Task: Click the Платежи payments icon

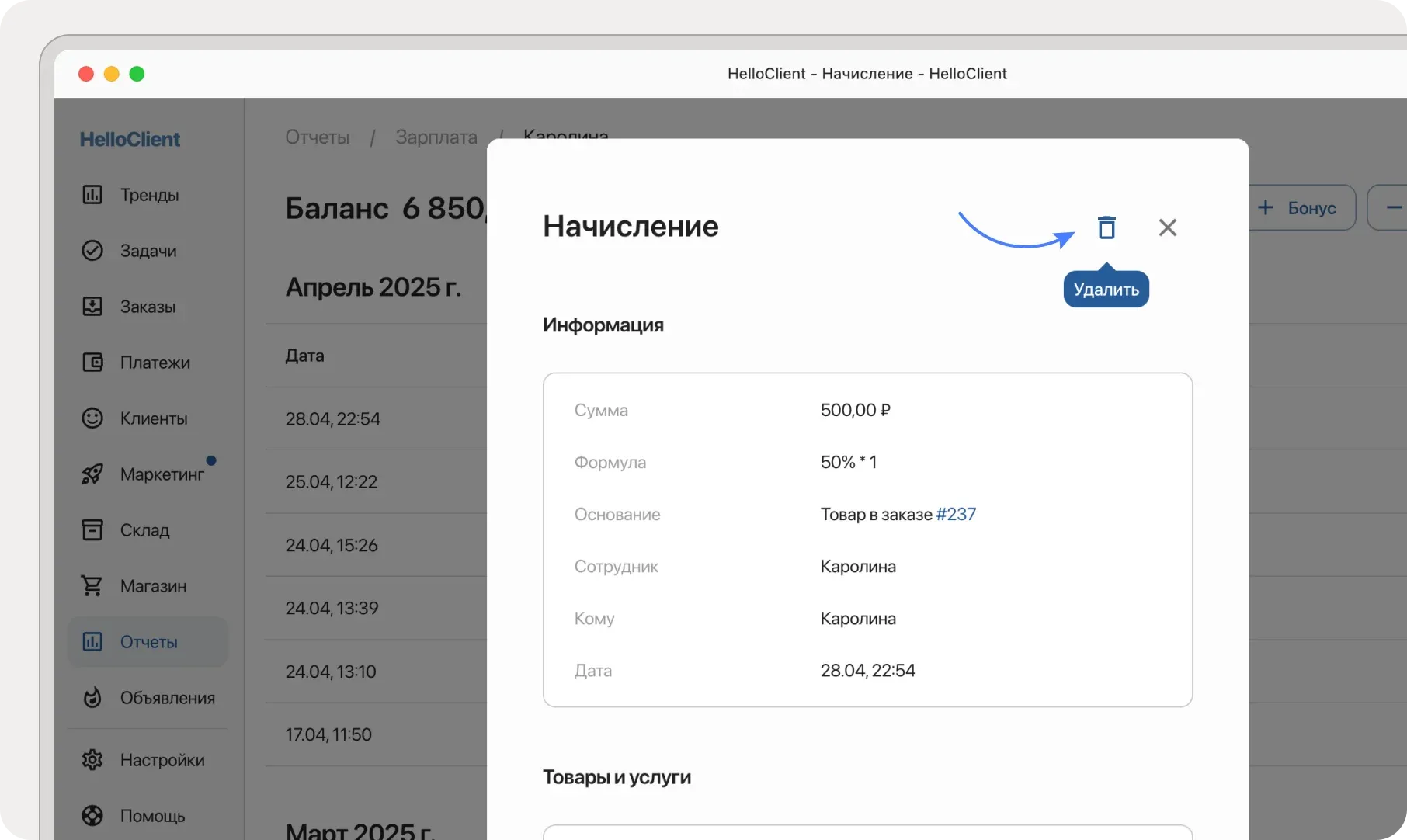Action: point(92,362)
